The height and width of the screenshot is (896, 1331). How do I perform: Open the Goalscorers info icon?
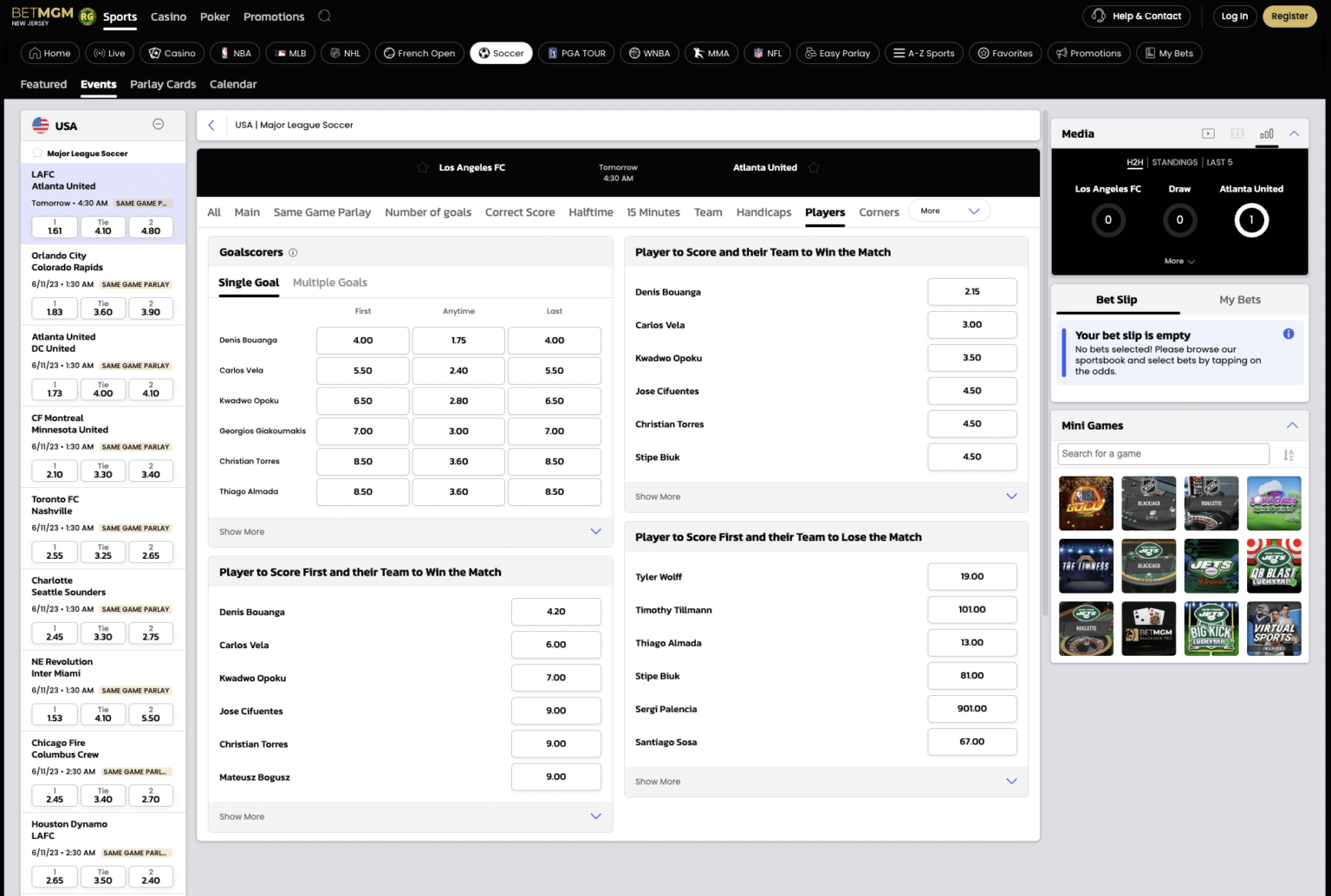coord(293,252)
